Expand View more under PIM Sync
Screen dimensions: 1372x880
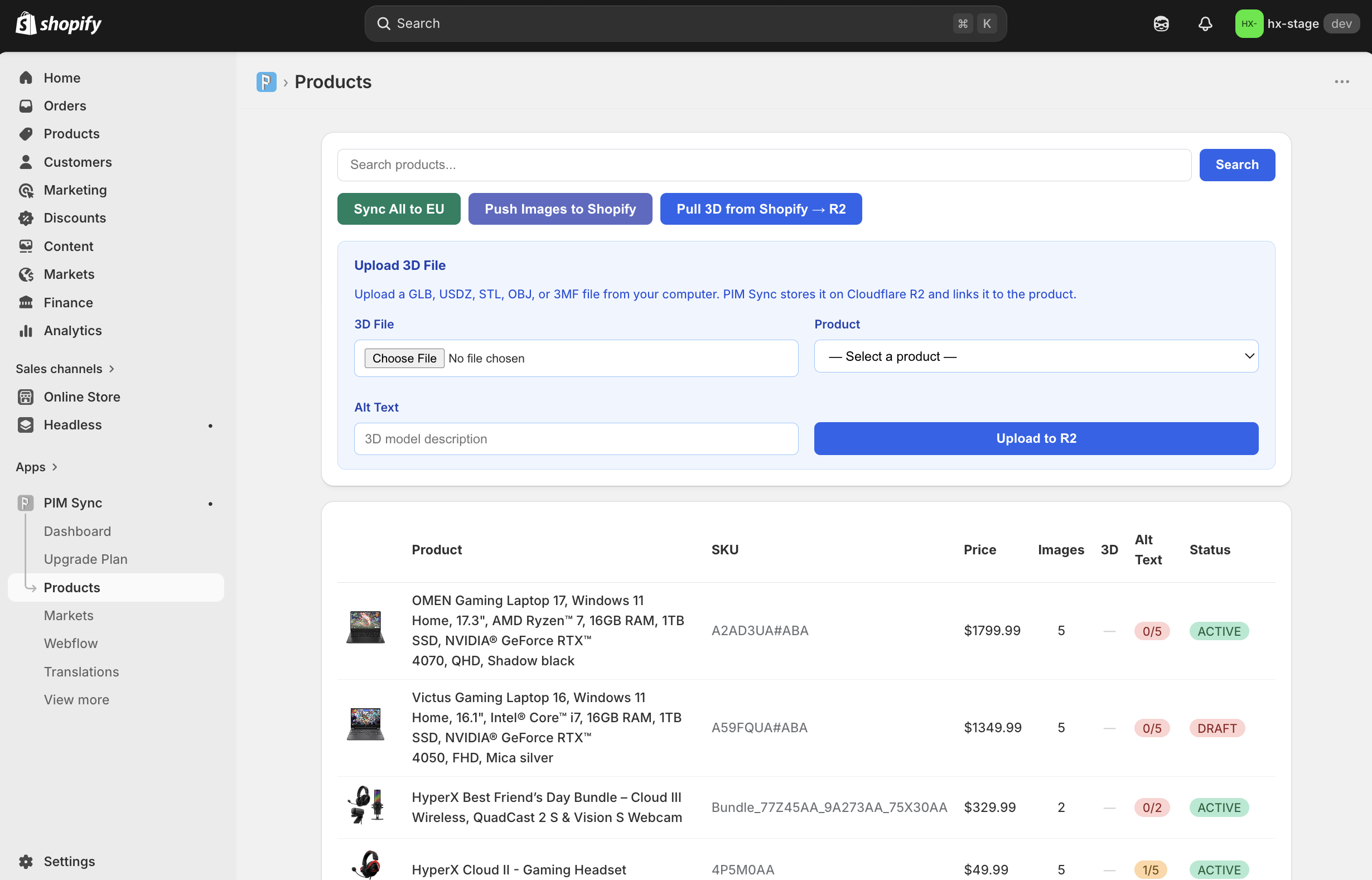tap(76, 699)
